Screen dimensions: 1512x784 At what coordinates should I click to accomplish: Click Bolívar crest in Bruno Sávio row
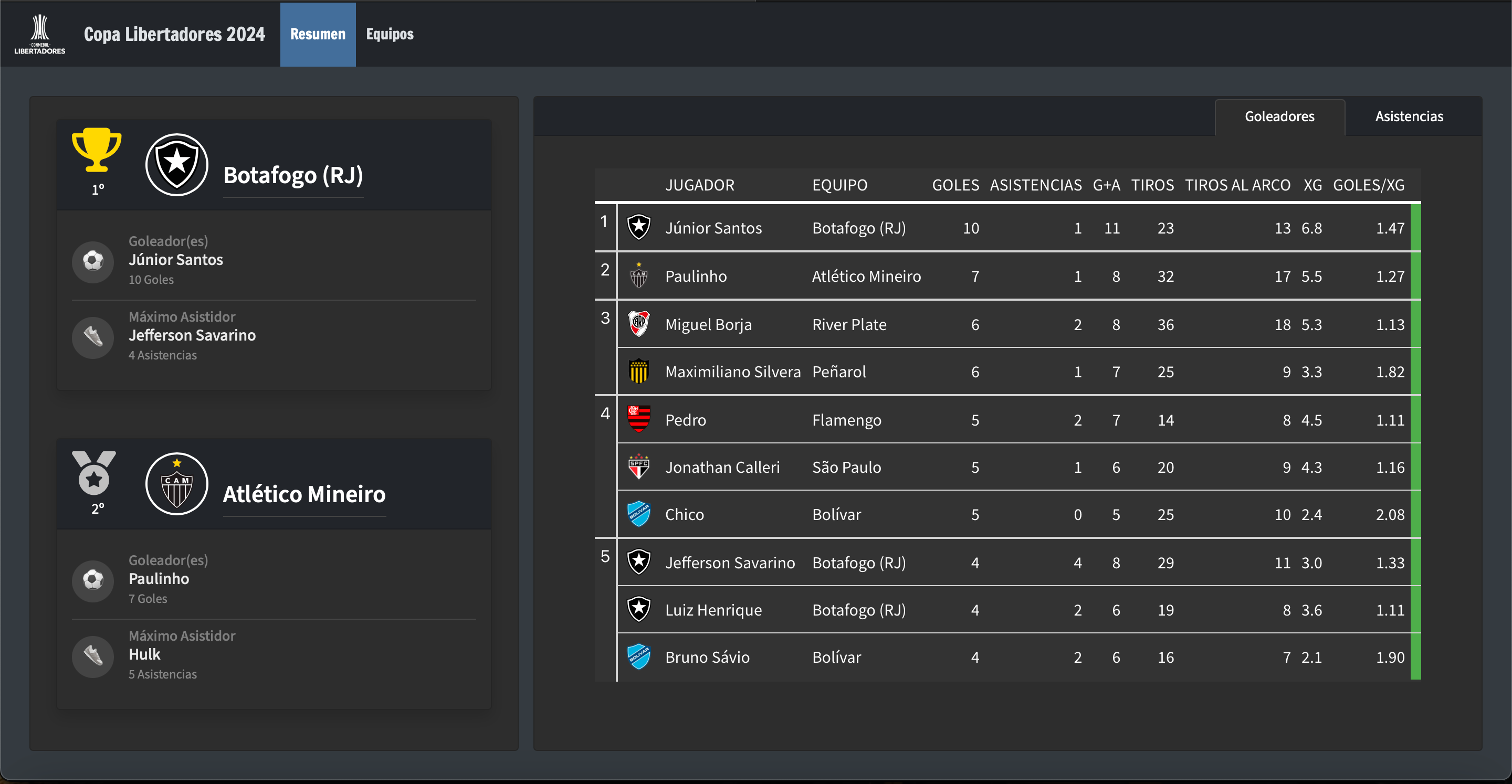pyautogui.click(x=638, y=657)
